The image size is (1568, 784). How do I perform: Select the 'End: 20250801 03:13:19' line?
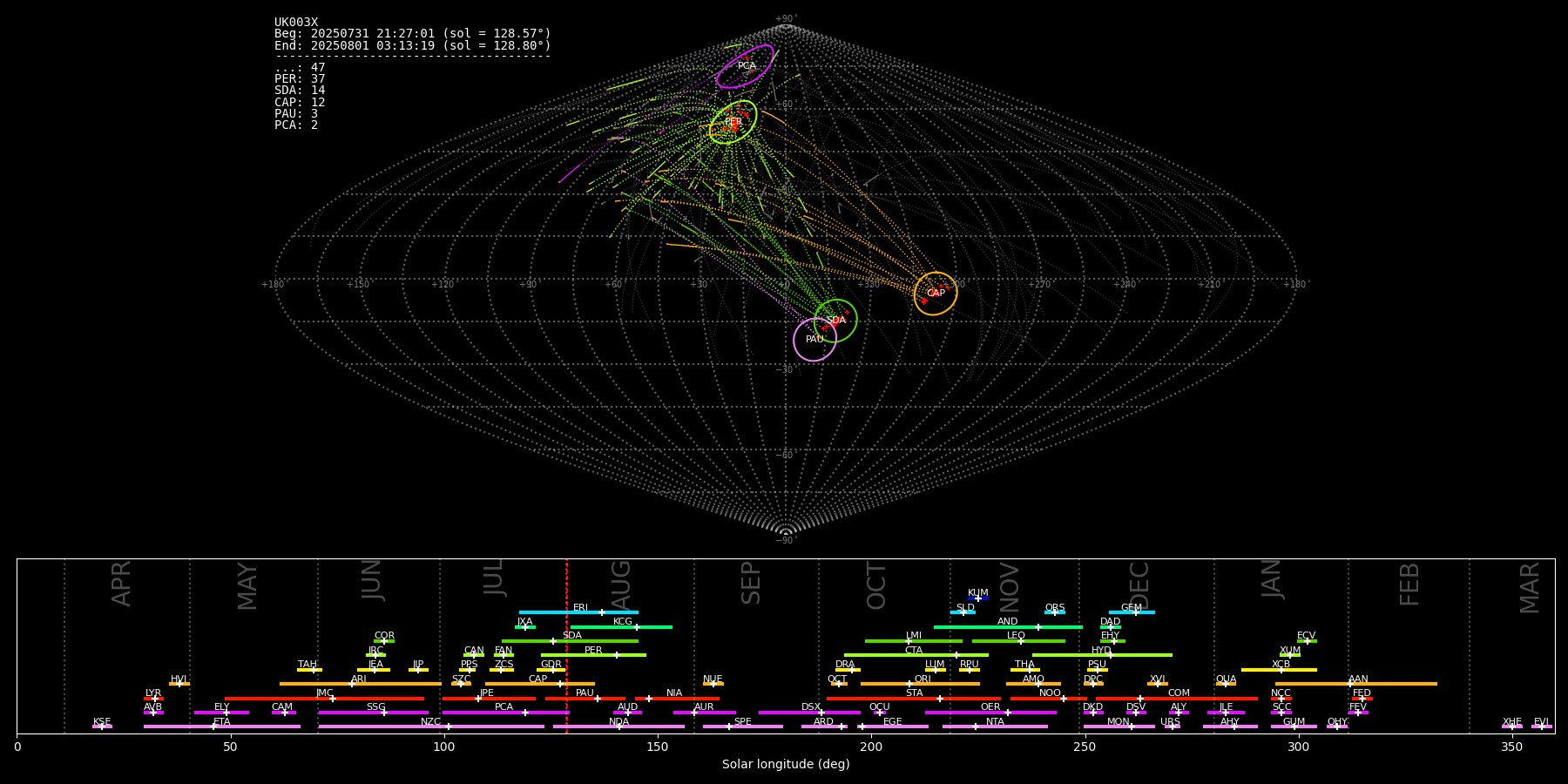[413, 45]
